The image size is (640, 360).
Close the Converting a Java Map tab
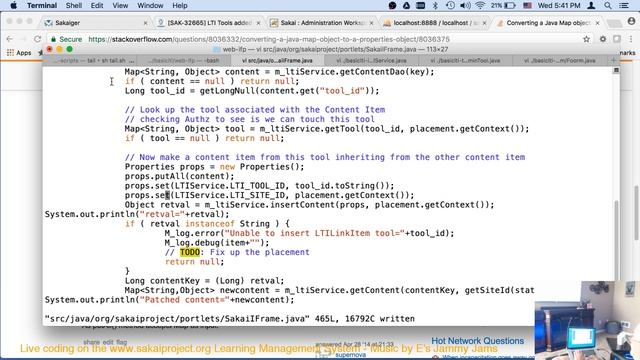(x=598, y=23)
